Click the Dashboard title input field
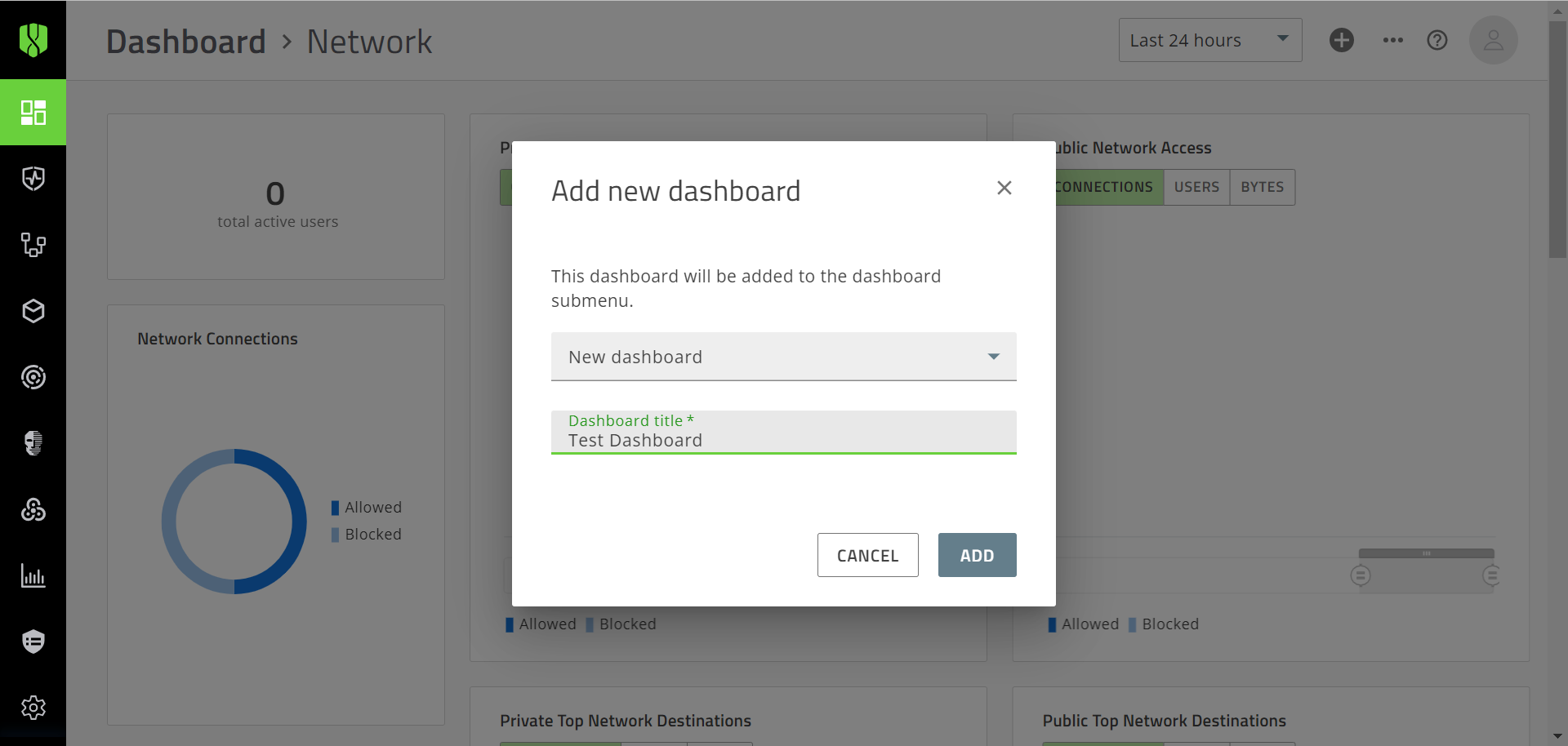The width and height of the screenshot is (1568, 746). pos(784,433)
